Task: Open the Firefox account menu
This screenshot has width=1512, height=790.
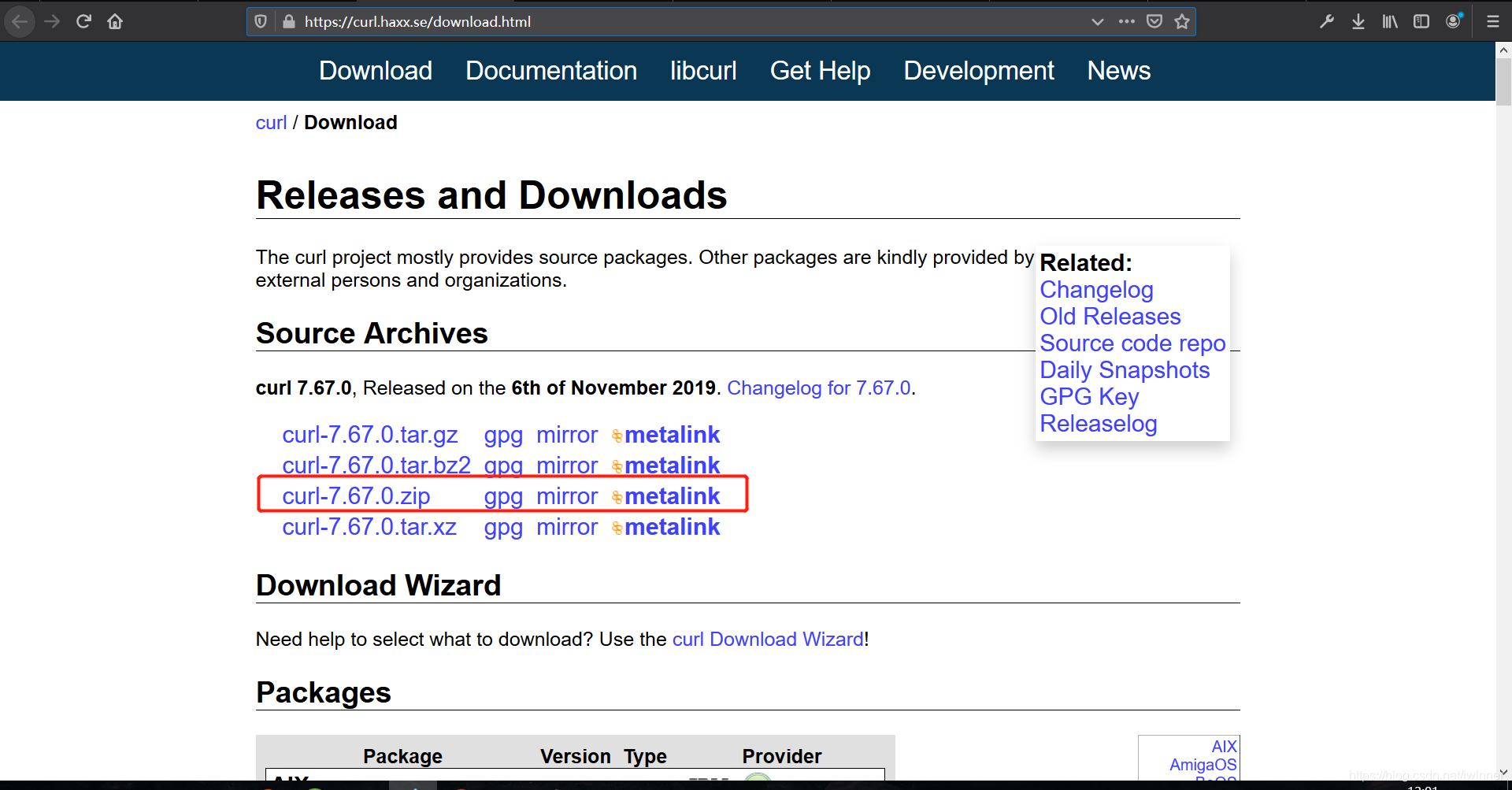Action: coord(1454,21)
